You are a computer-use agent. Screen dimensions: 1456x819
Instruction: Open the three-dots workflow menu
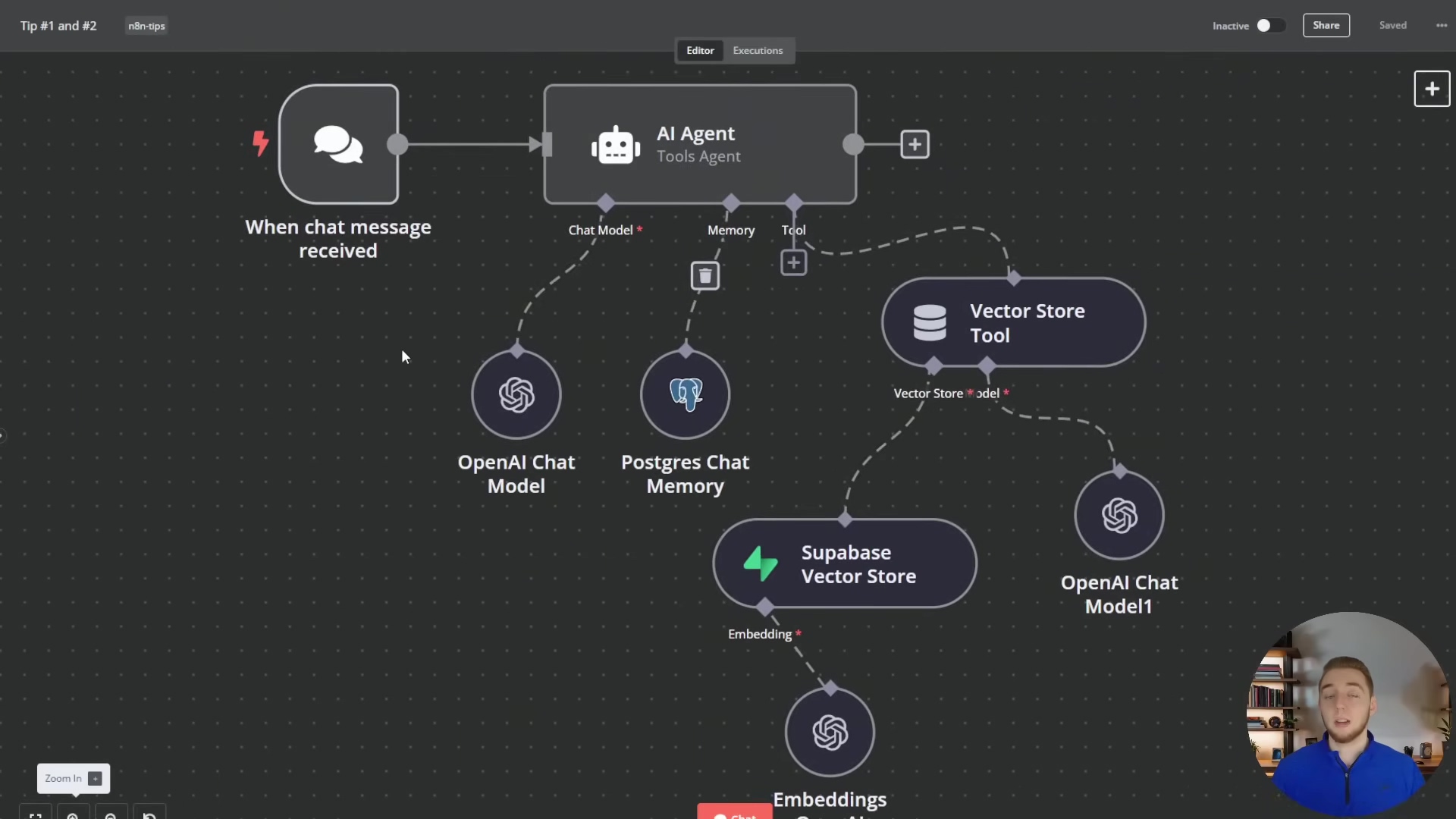click(x=1441, y=26)
